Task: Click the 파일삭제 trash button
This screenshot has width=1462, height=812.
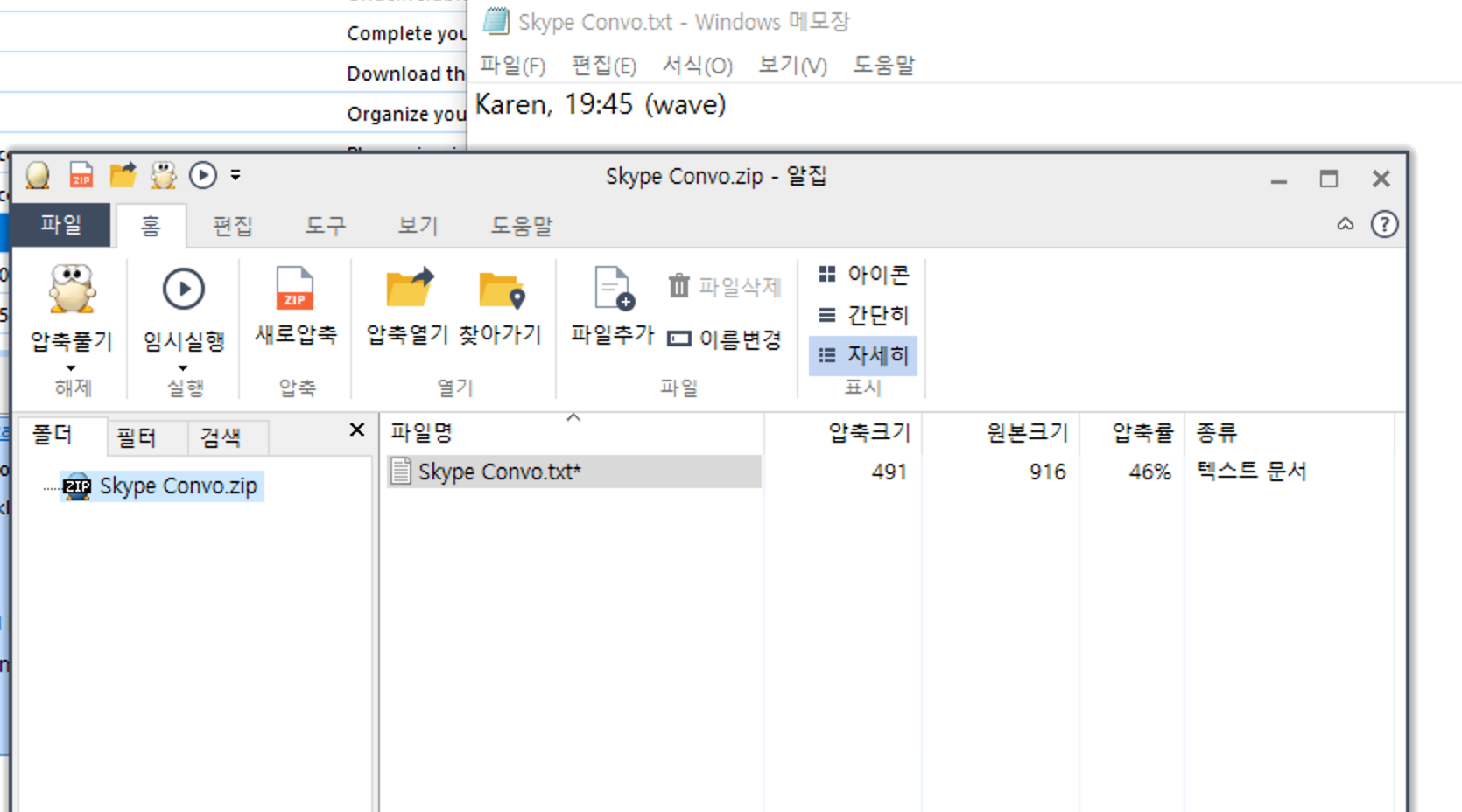Action: coord(724,286)
